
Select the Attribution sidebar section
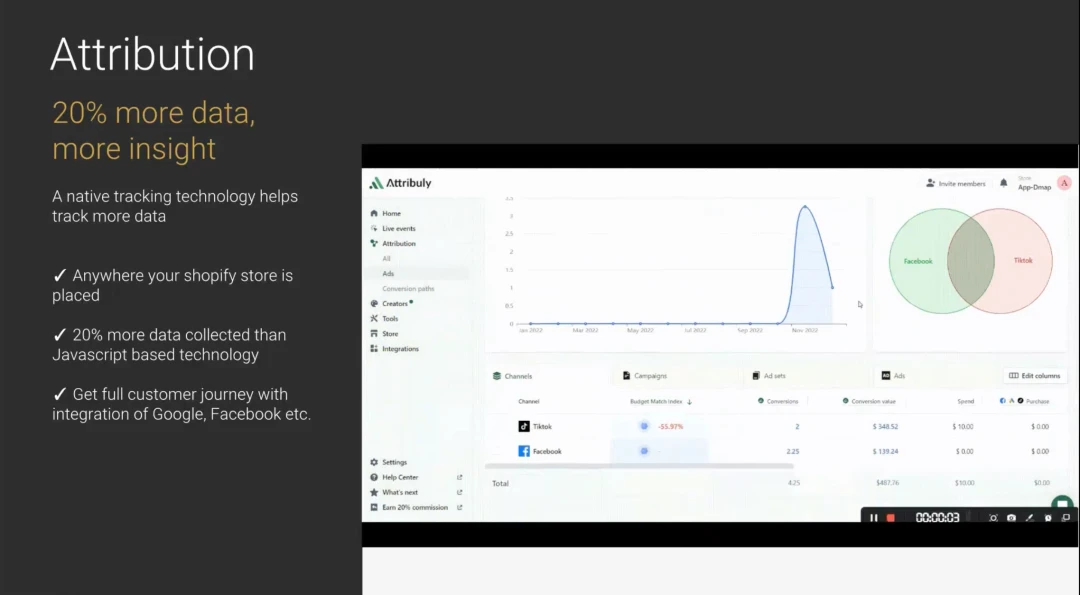393,244
